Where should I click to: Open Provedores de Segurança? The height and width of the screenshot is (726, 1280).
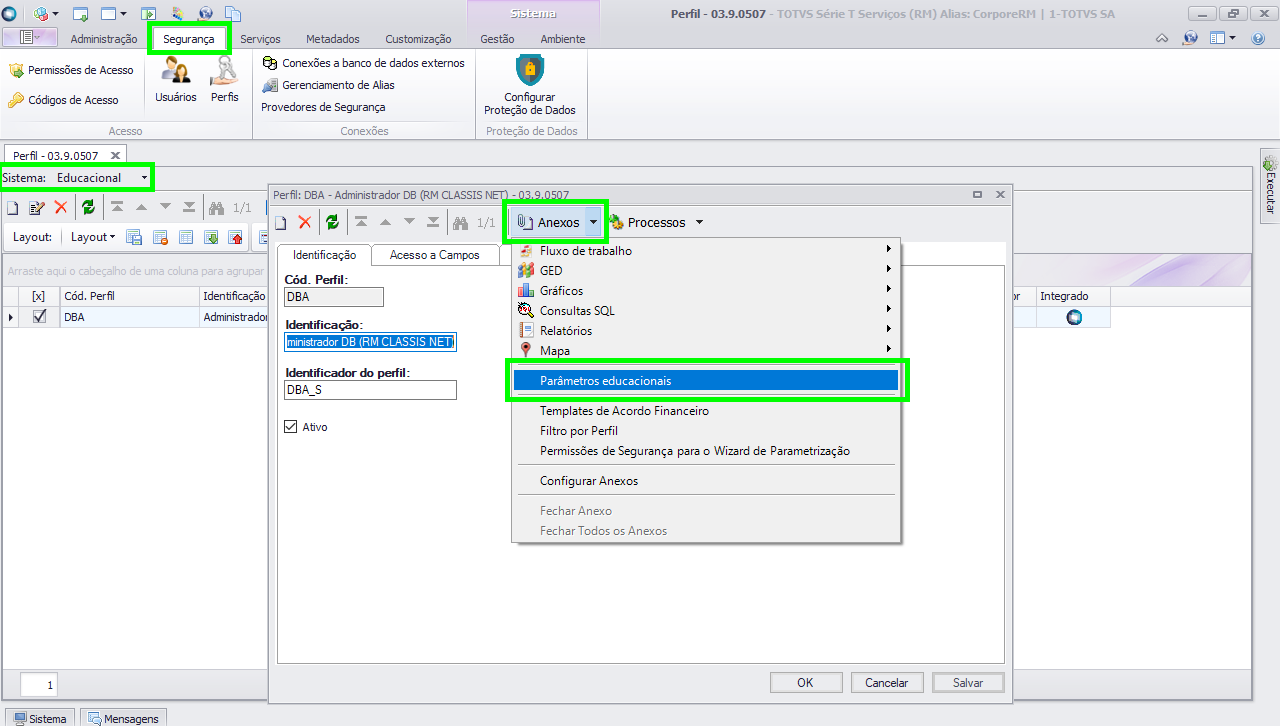(323, 107)
